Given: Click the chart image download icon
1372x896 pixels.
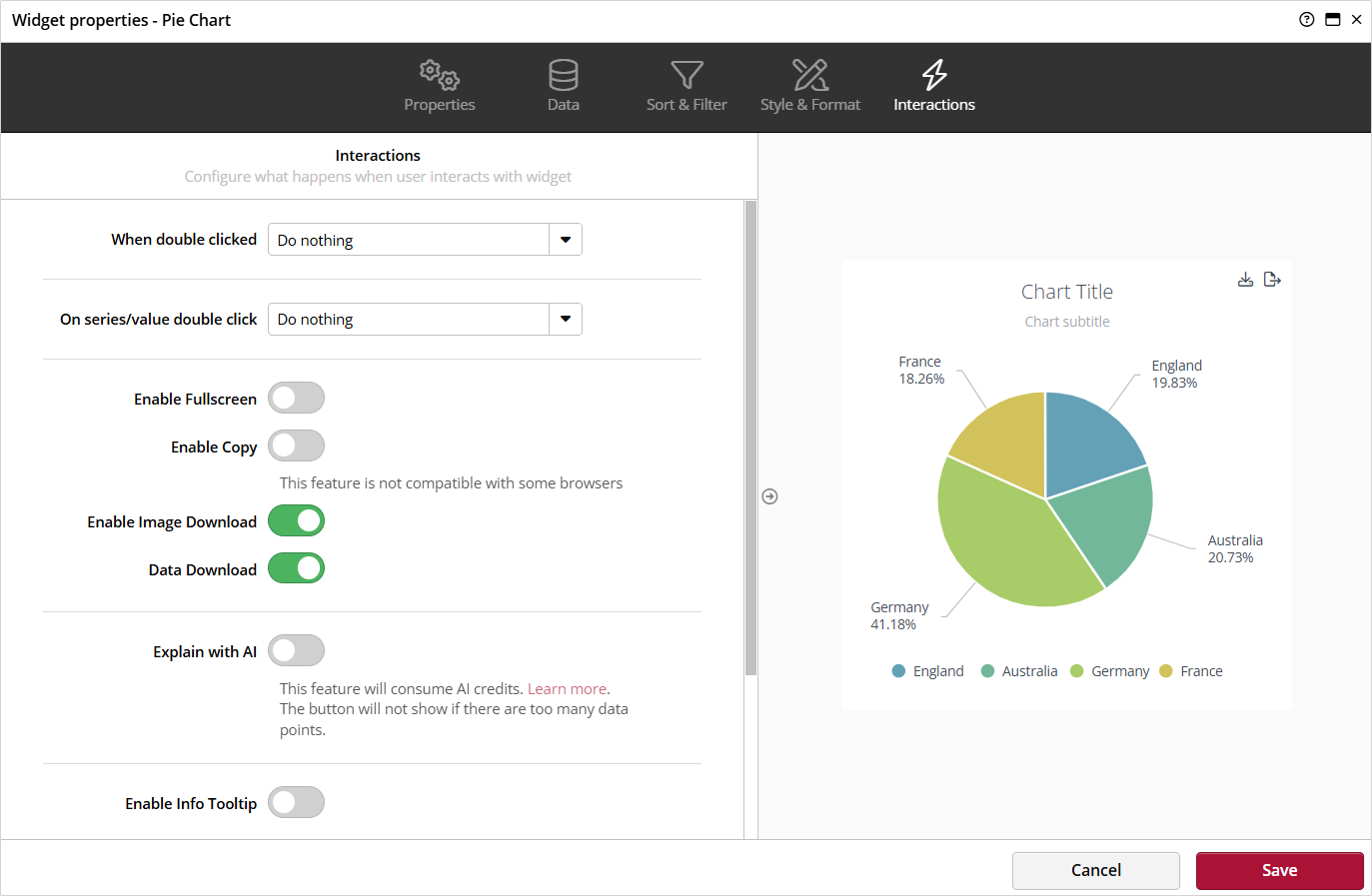Looking at the screenshot, I should (x=1245, y=280).
